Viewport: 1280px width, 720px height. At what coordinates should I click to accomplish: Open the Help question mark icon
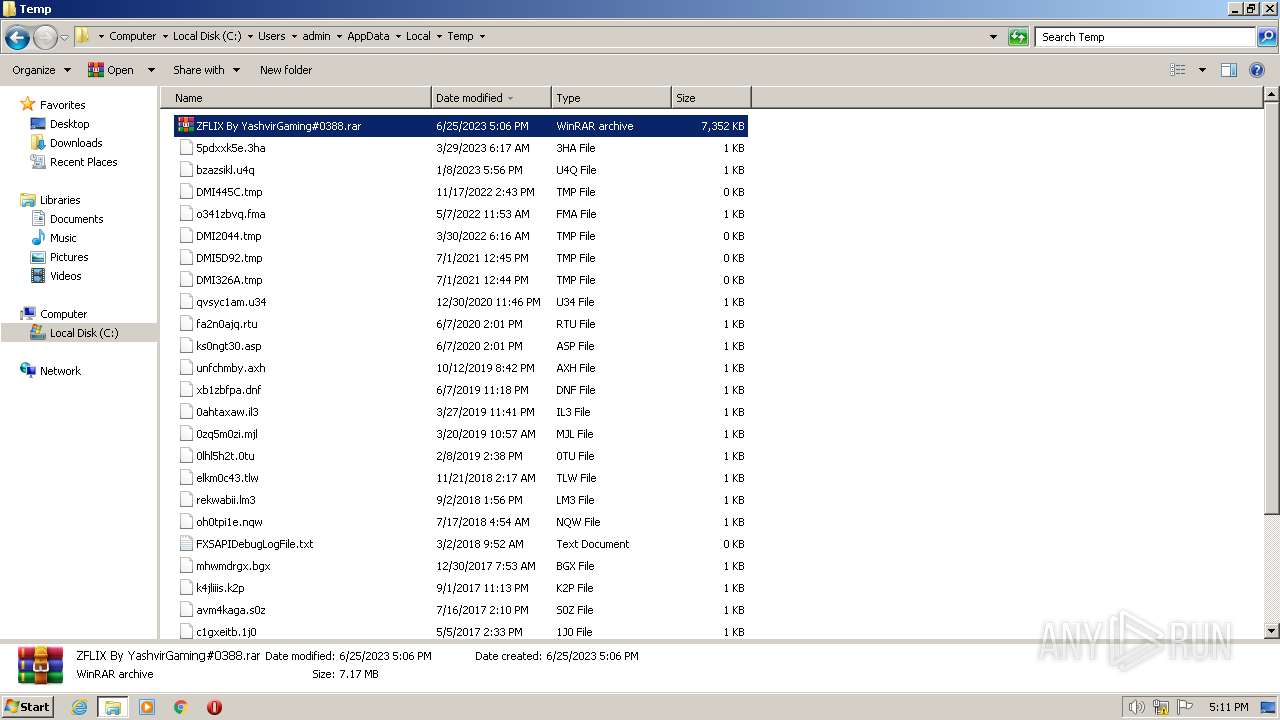1258,70
